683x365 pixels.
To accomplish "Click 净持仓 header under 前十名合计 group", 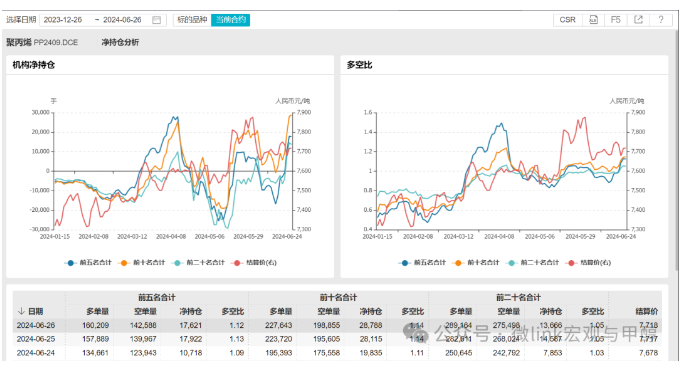I will (371, 311).
